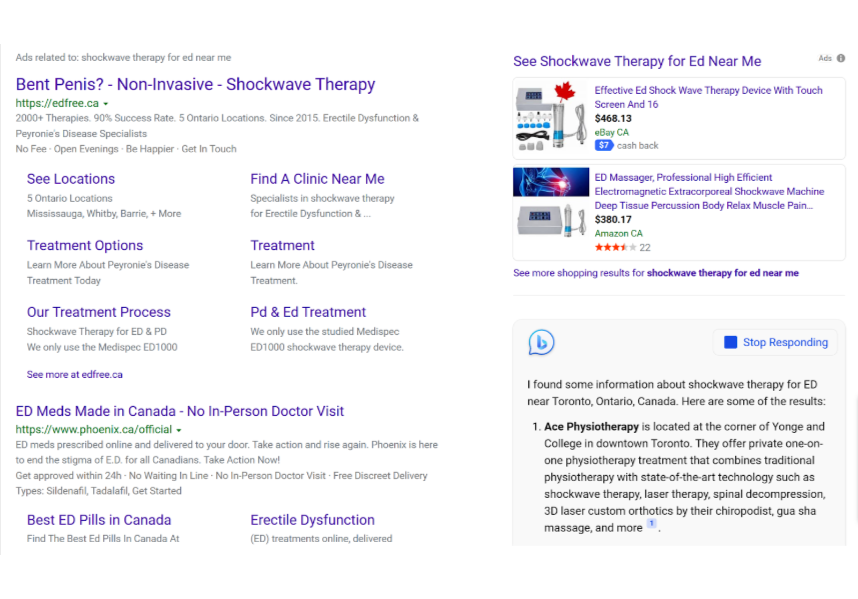Click the Bing chat logo icon

[541, 342]
